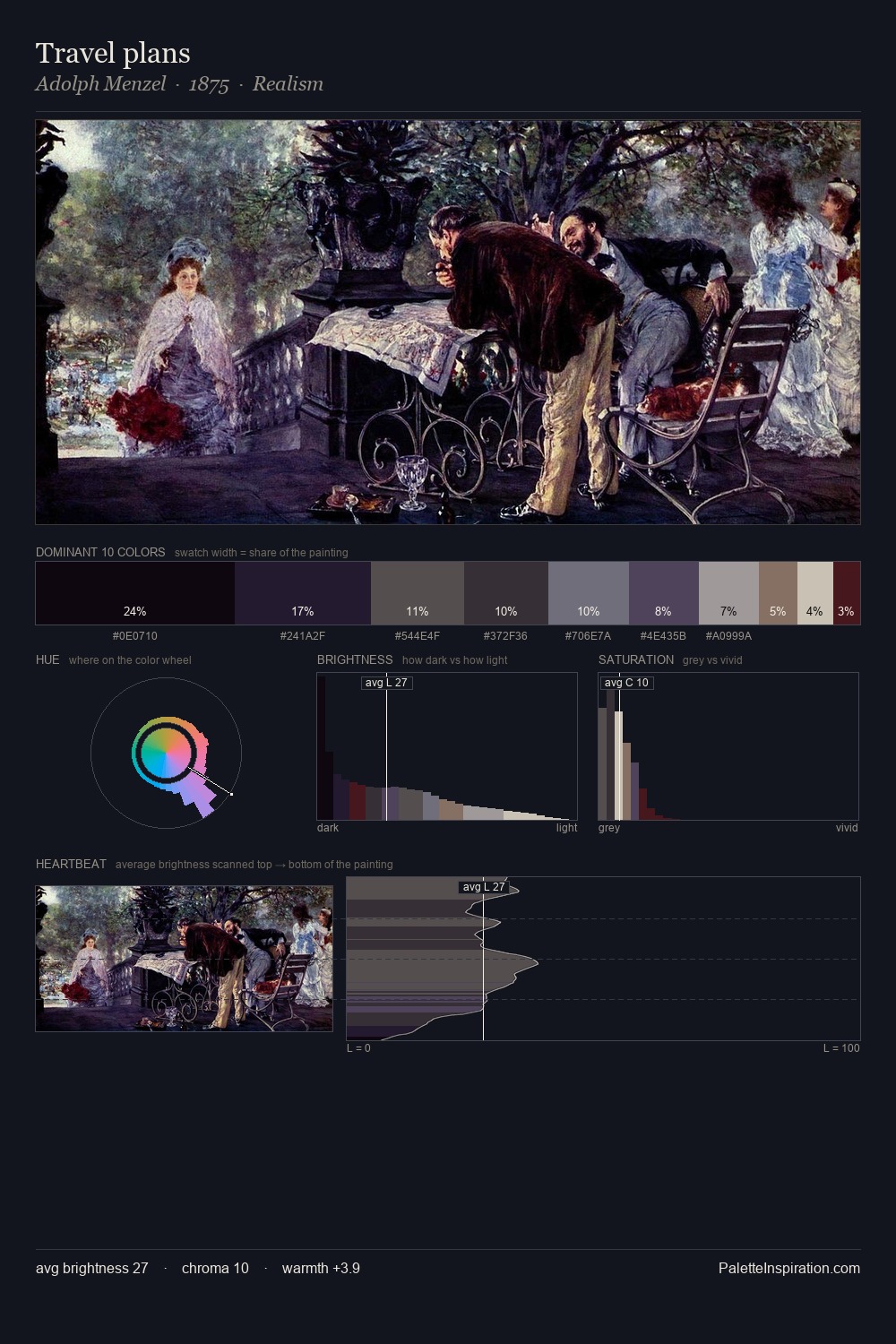Click the #4E435B hex code label
The height and width of the screenshot is (1344, 896).
pyautogui.click(x=664, y=636)
